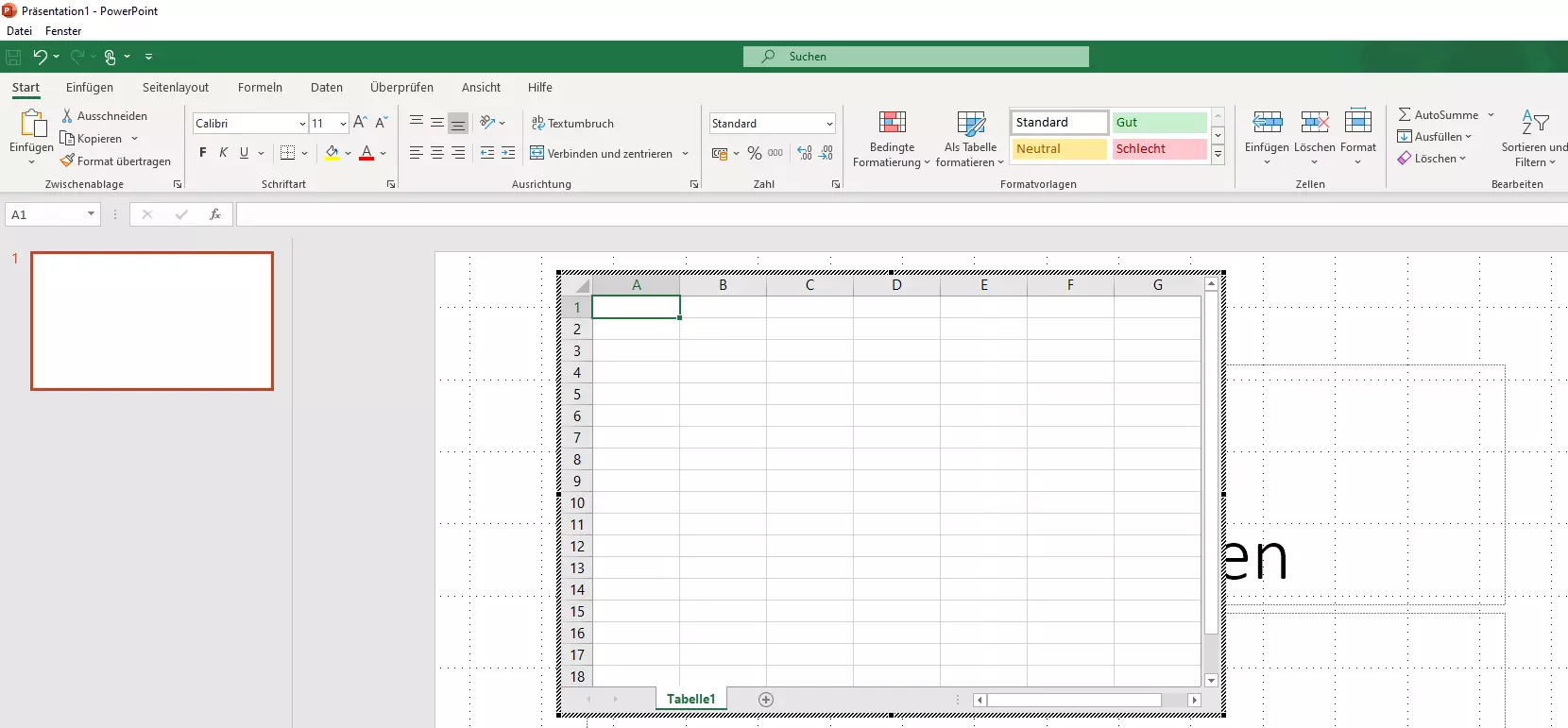1568x728 pixels.
Task: Click the insert function fx icon
Action: (x=215, y=214)
